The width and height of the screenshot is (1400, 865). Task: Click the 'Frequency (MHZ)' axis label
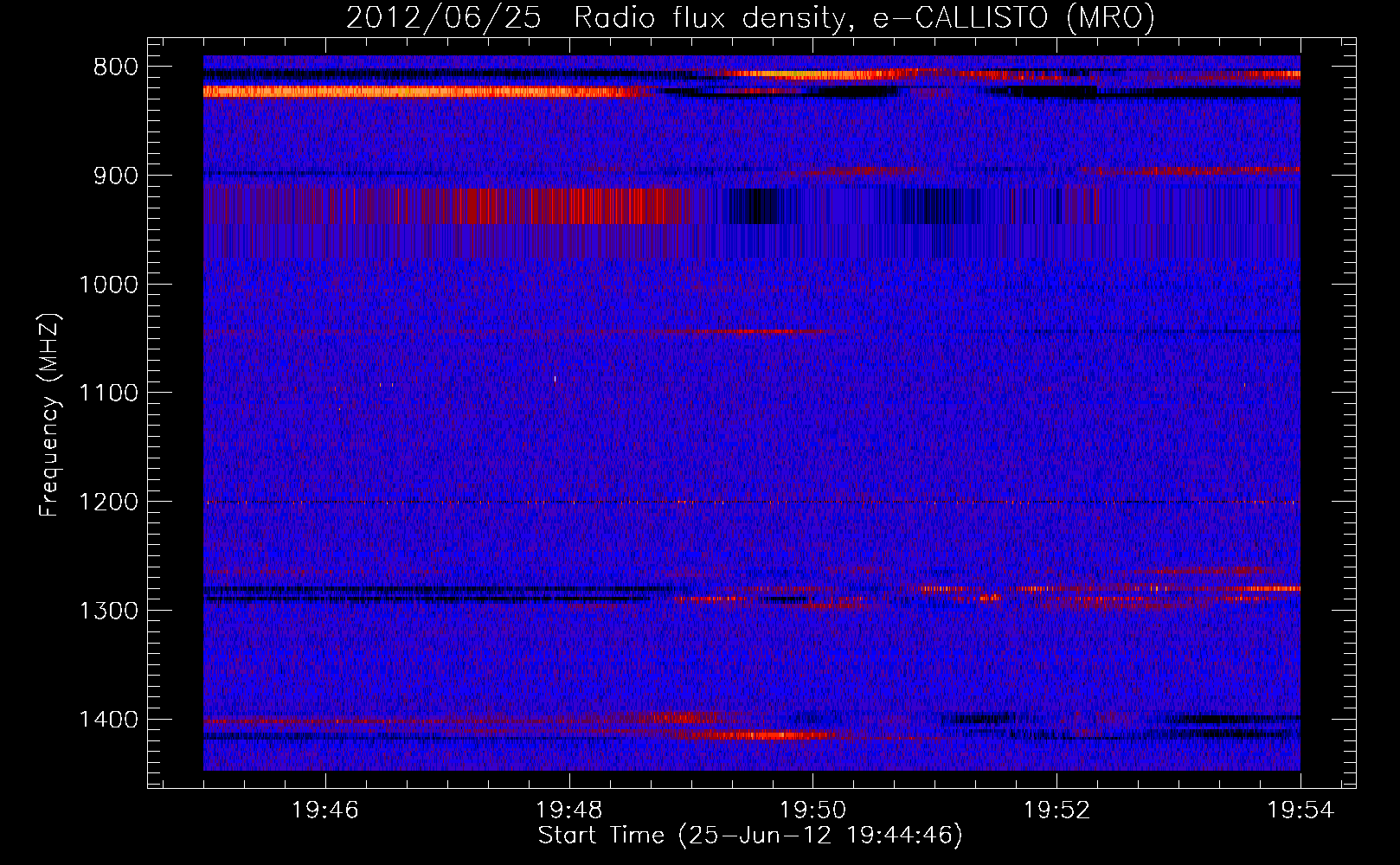pos(49,415)
